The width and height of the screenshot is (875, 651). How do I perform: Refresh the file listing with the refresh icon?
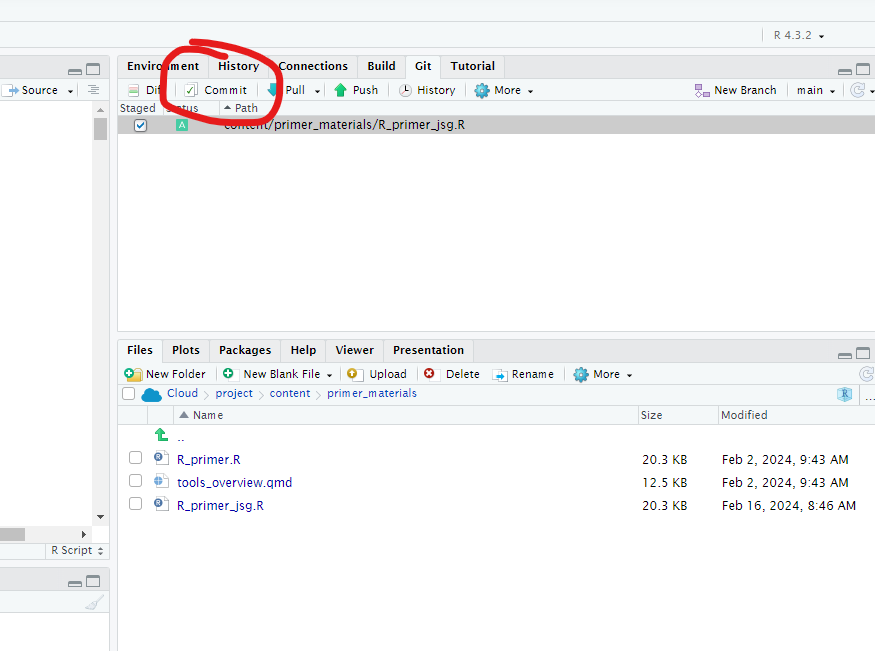(x=867, y=373)
